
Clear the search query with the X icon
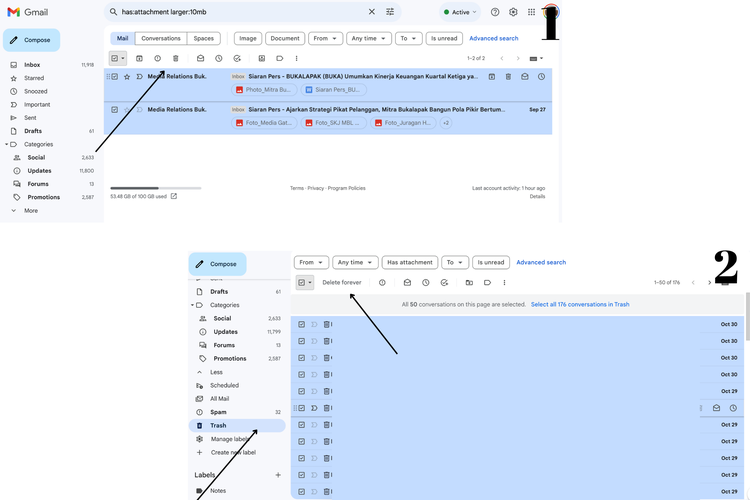(x=372, y=12)
